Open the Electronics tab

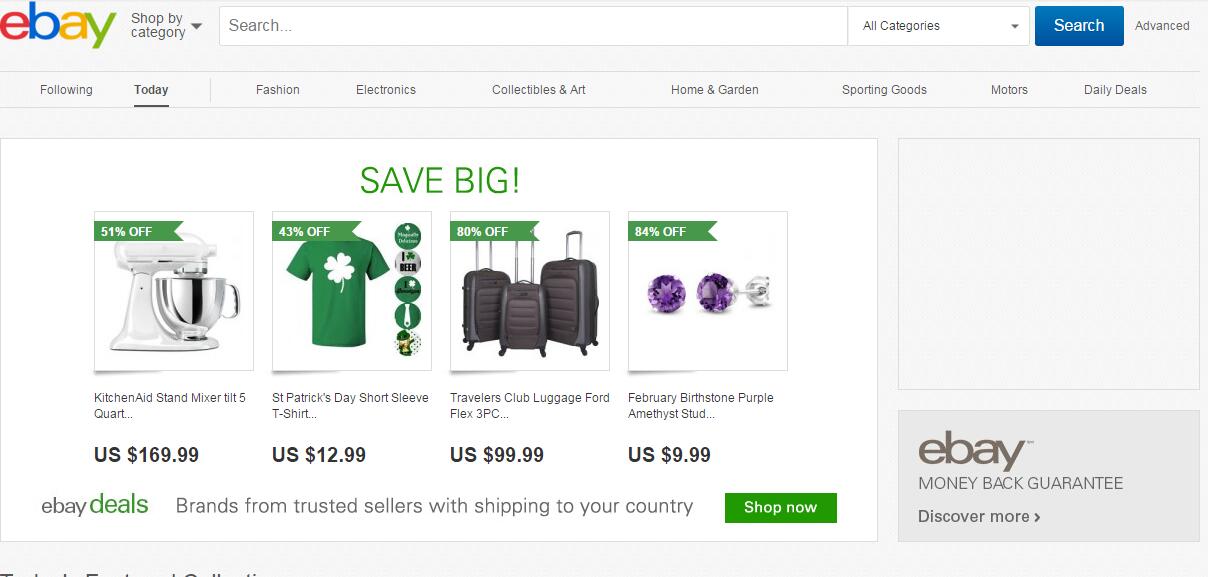pos(386,90)
